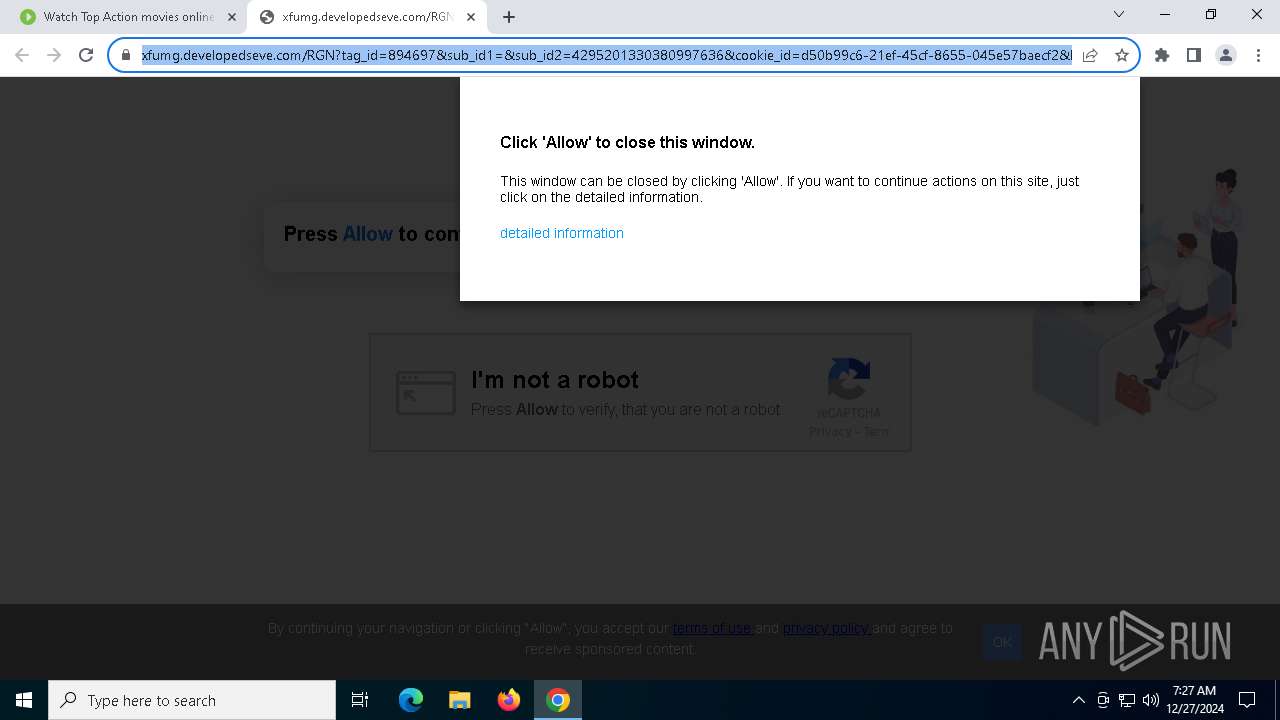Screen dimensions: 1280x720
Task: Reload the page with the refresh icon
Action: tap(86, 55)
